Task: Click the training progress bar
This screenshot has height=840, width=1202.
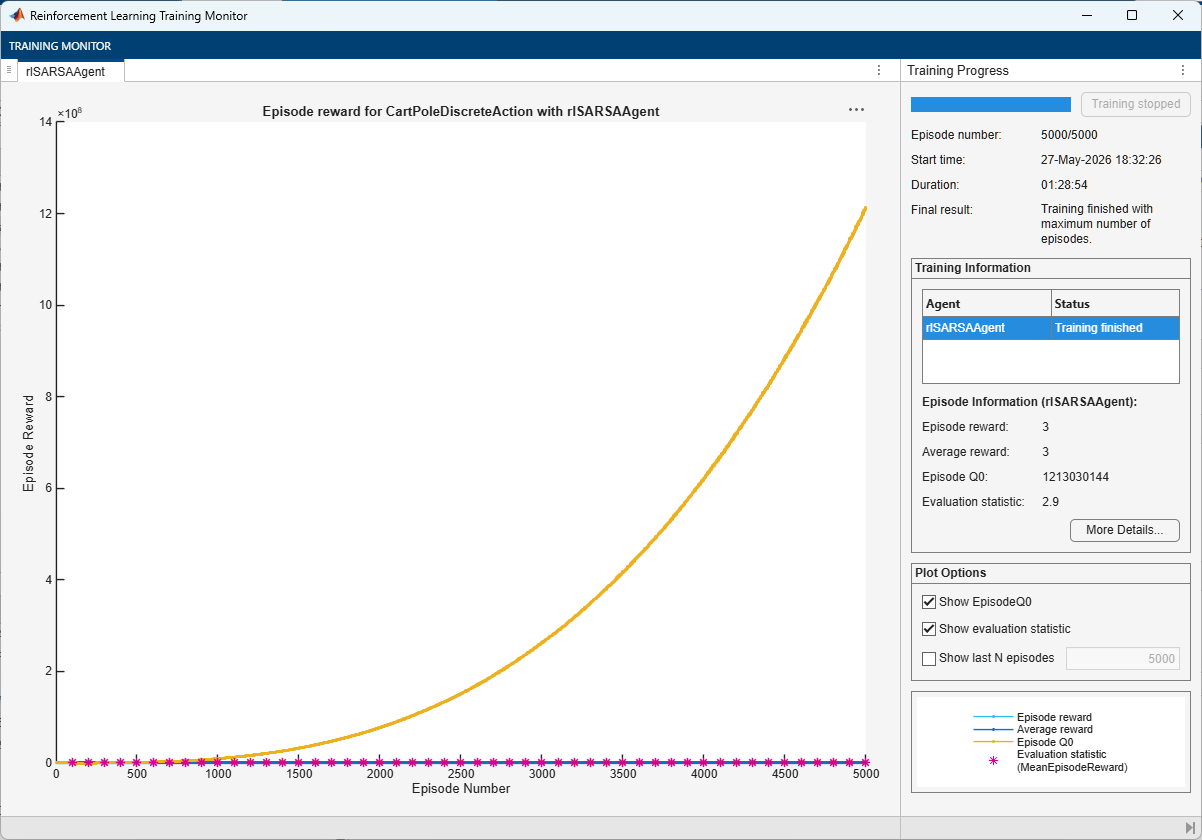Action: [991, 104]
